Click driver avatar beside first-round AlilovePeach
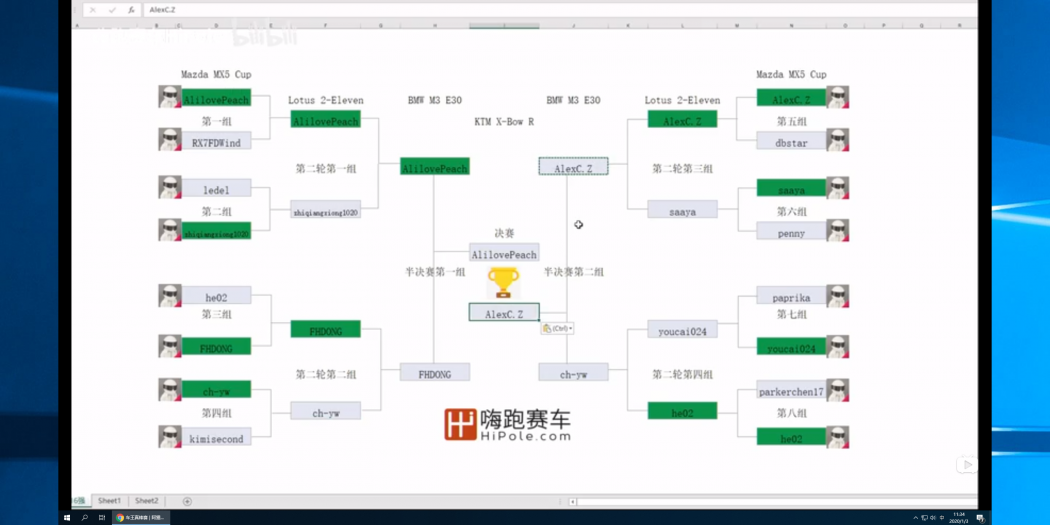Image resolution: width=1050 pixels, height=525 pixels. coord(170,96)
